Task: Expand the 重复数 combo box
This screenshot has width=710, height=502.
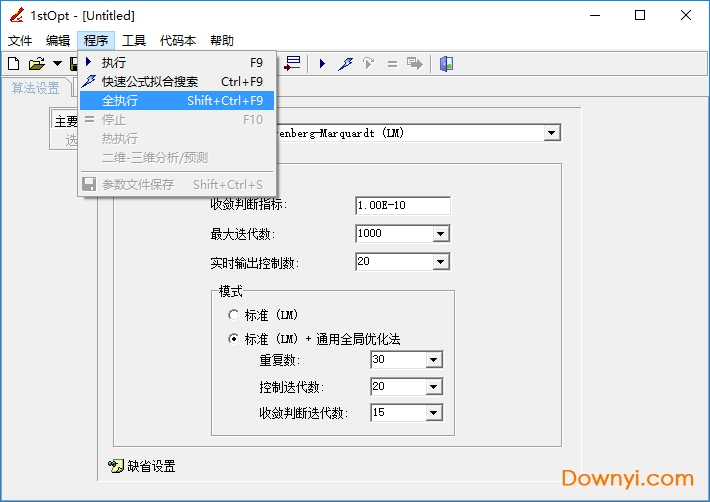Action: [433, 360]
